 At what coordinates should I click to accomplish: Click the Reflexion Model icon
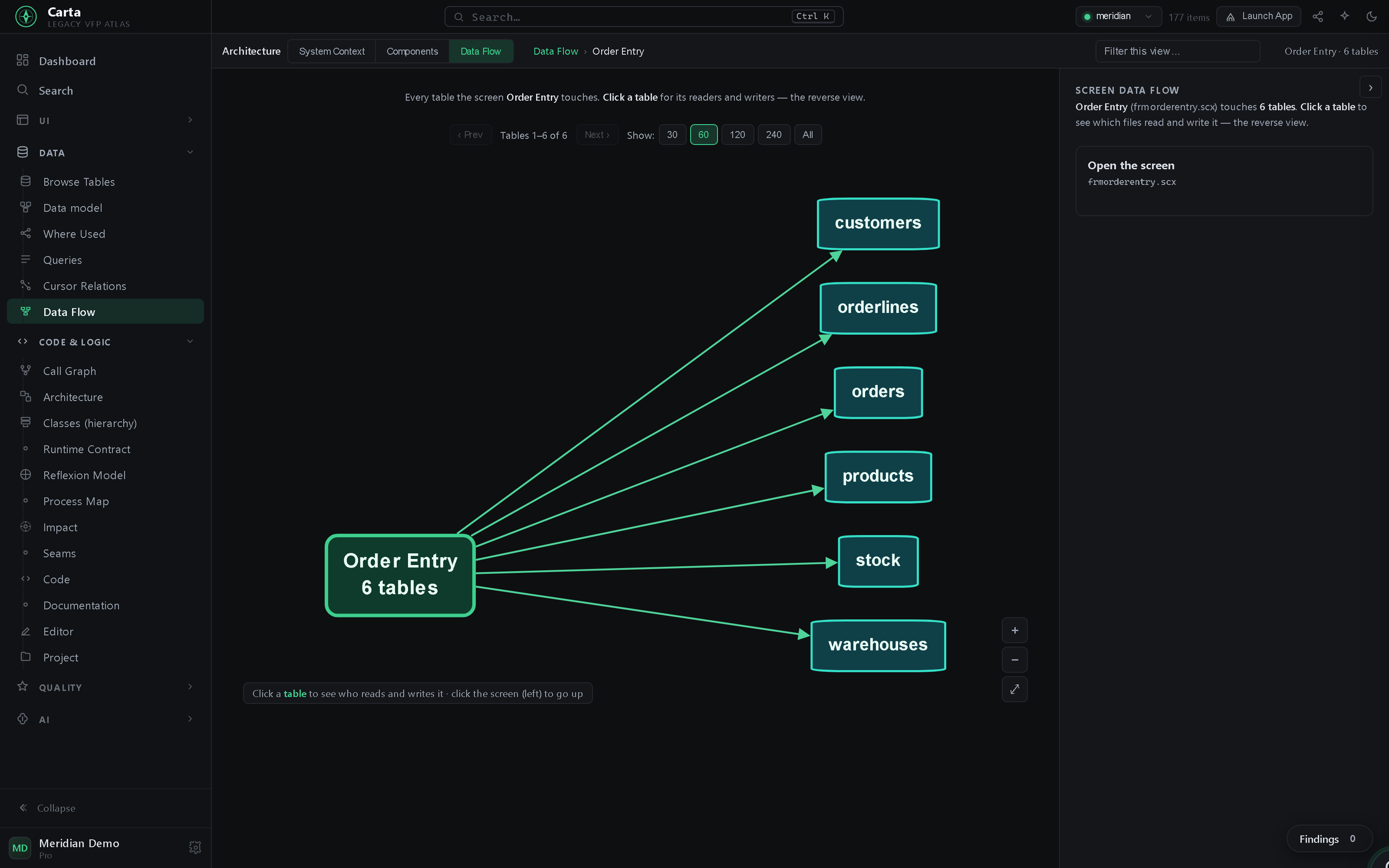coord(25,475)
